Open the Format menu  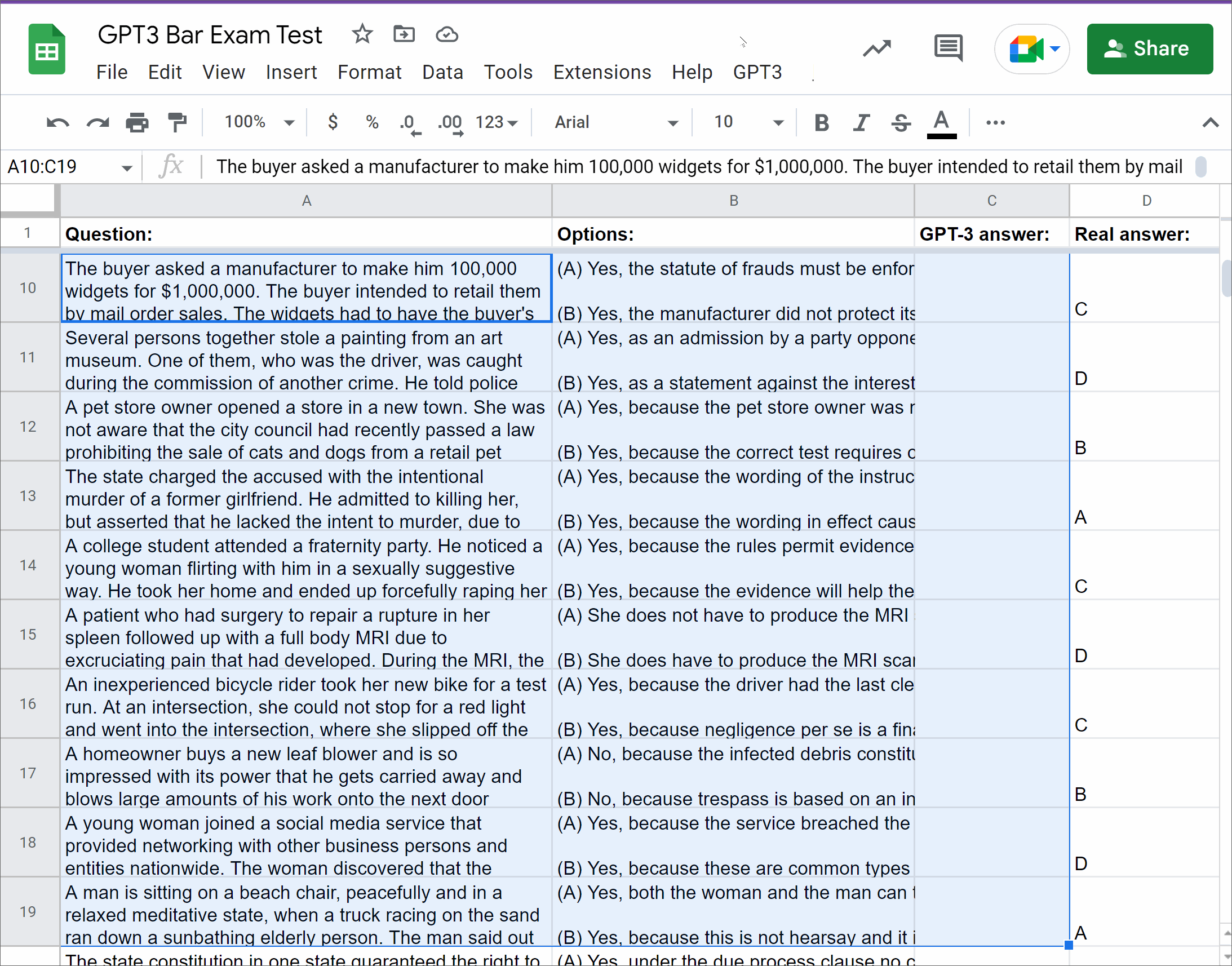[x=369, y=72]
